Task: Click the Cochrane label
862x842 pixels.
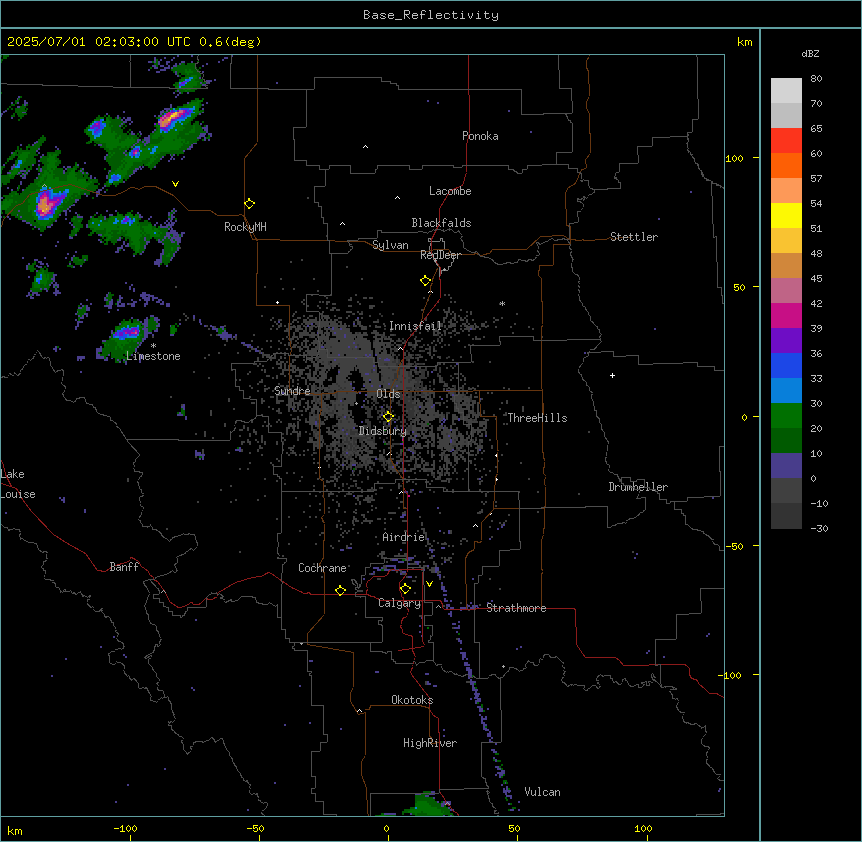Action: [x=322, y=568]
